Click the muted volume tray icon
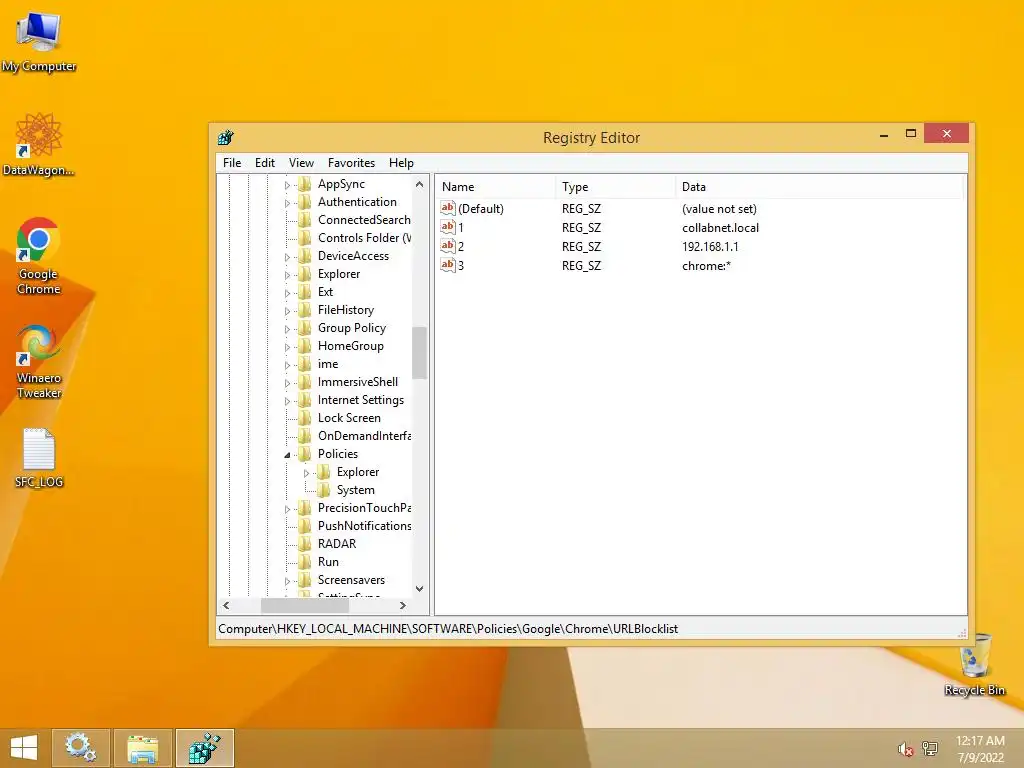The width and height of the screenshot is (1024, 768). [905, 749]
